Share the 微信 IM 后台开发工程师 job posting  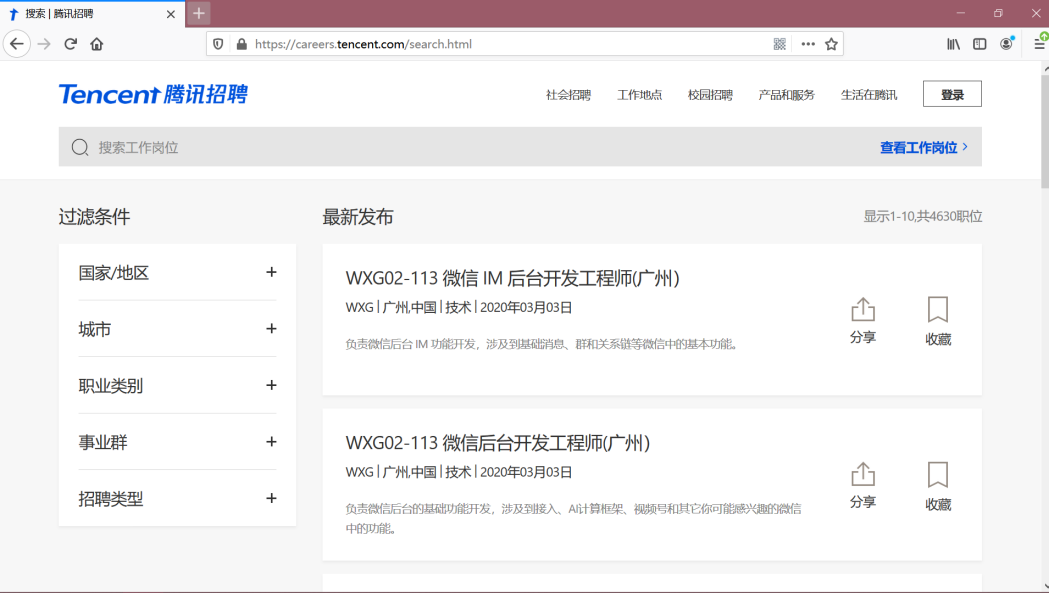click(862, 320)
